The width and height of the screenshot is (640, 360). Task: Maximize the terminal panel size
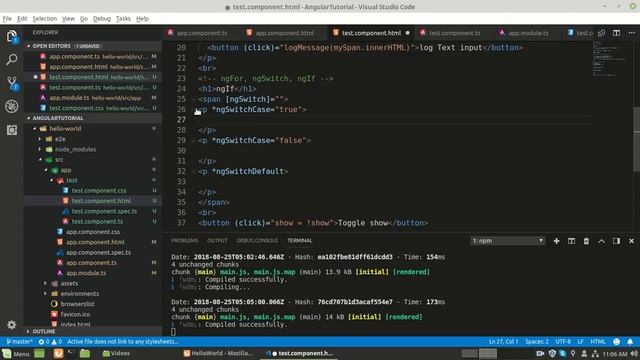coord(601,241)
